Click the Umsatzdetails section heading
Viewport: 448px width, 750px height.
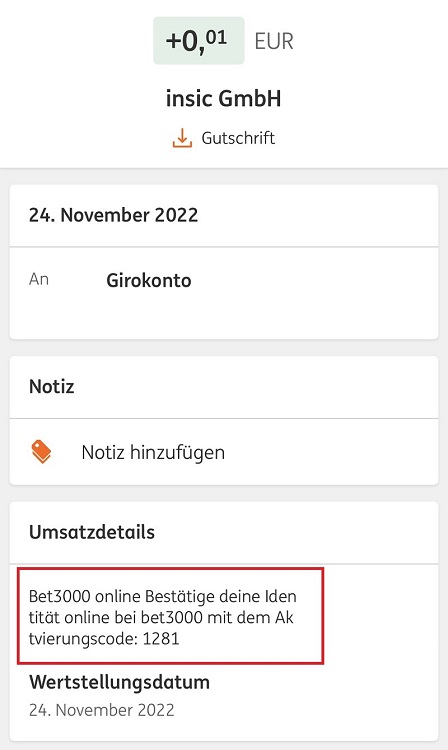(92, 532)
